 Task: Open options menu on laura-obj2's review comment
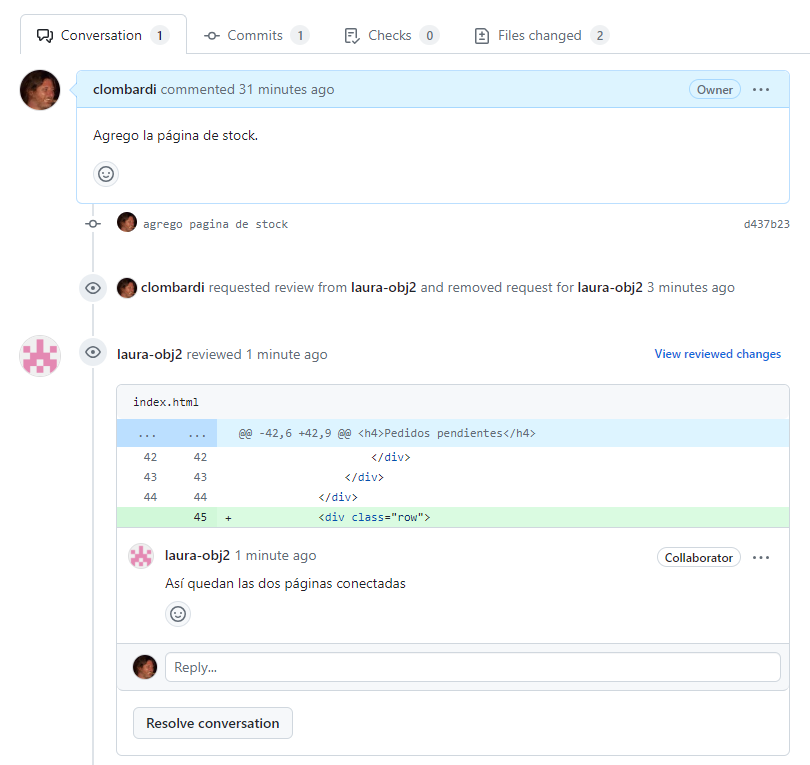[761, 557]
